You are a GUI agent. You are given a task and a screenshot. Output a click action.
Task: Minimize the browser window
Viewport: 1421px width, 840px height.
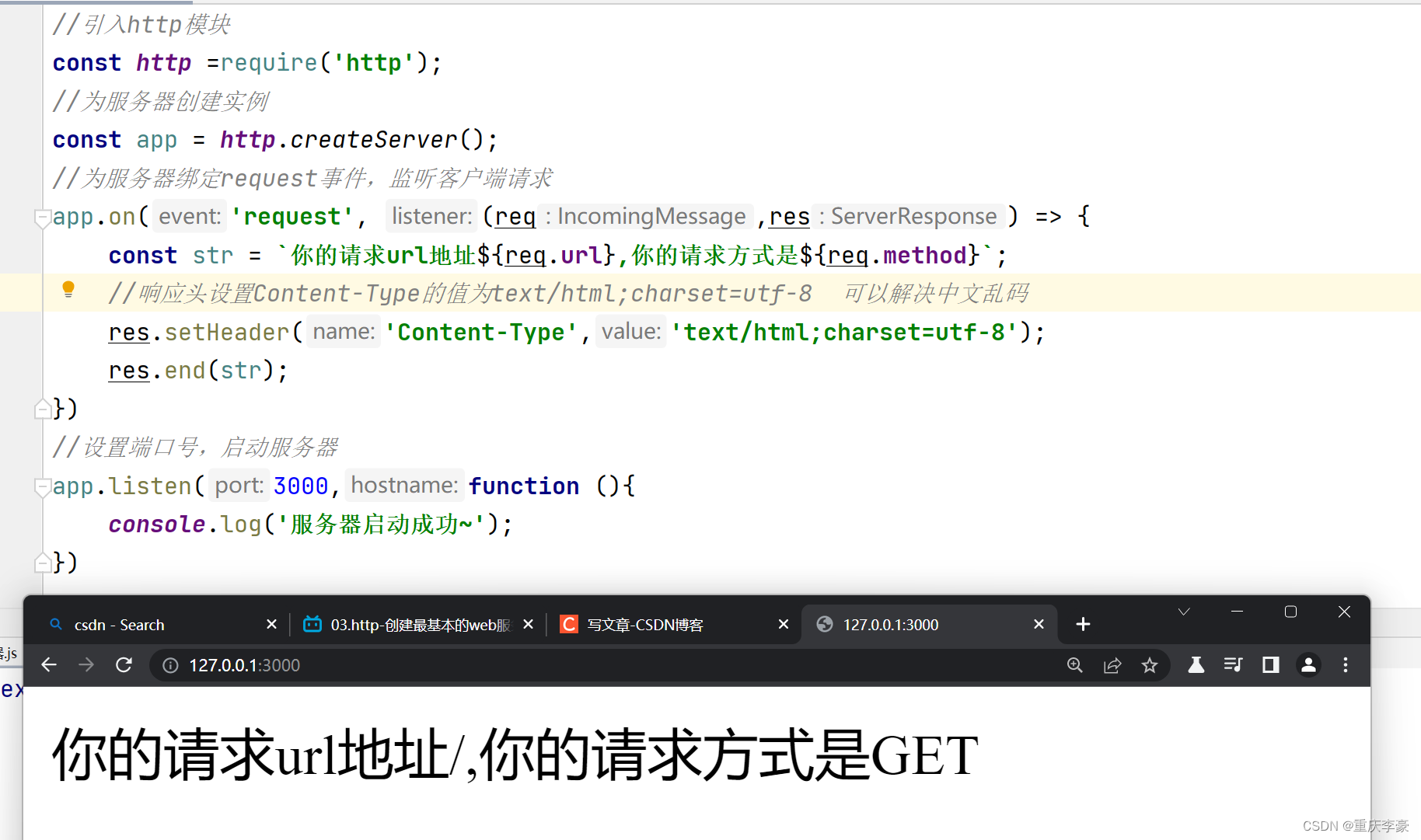pos(1237,612)
